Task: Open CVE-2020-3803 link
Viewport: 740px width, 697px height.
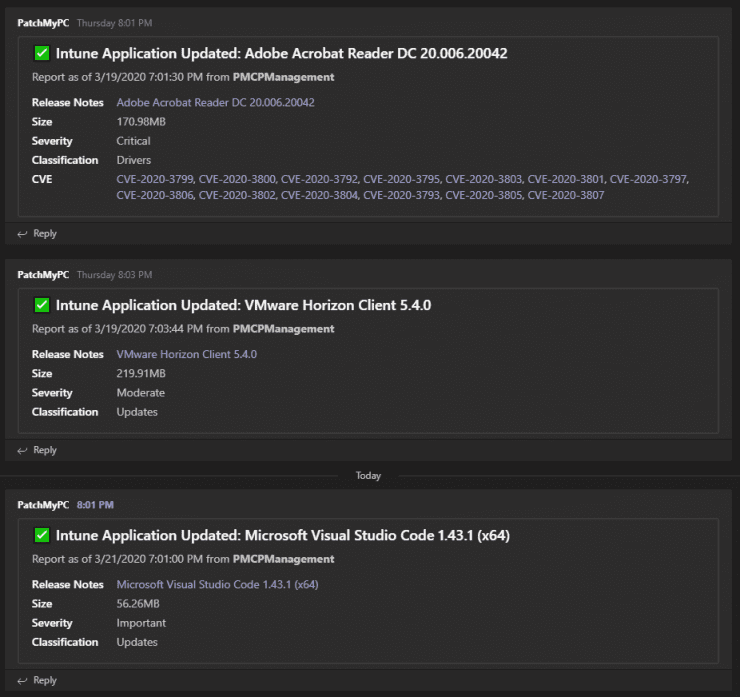Action: coord(484,179)
